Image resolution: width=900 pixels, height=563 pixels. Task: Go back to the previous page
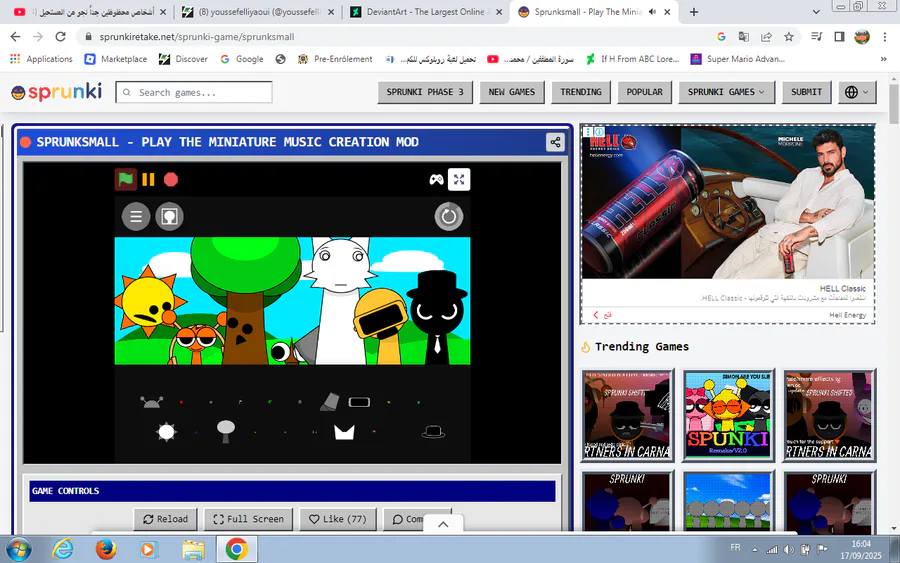coord(15,37)
